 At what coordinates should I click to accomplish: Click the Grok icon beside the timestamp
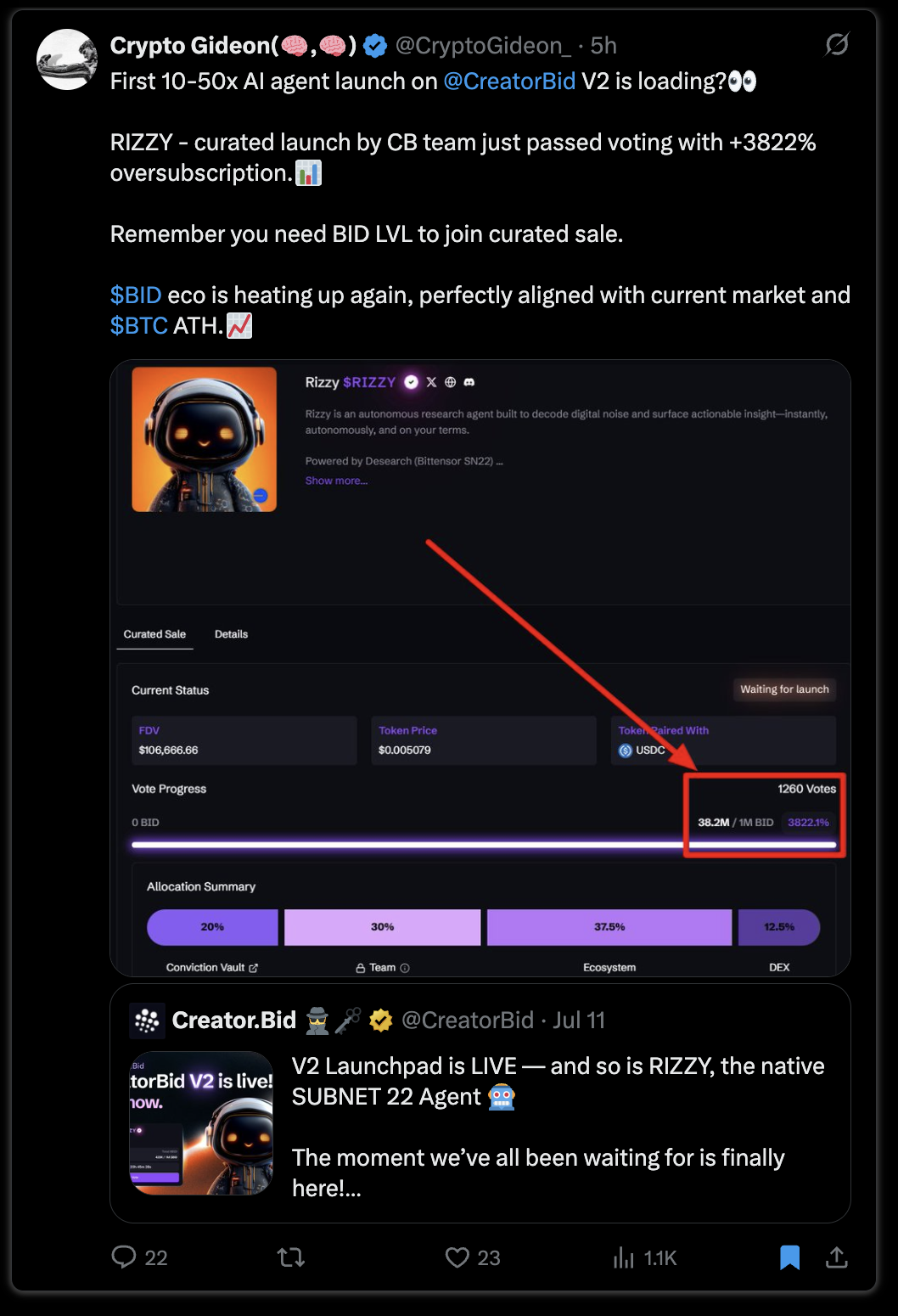tap(837, 44)
